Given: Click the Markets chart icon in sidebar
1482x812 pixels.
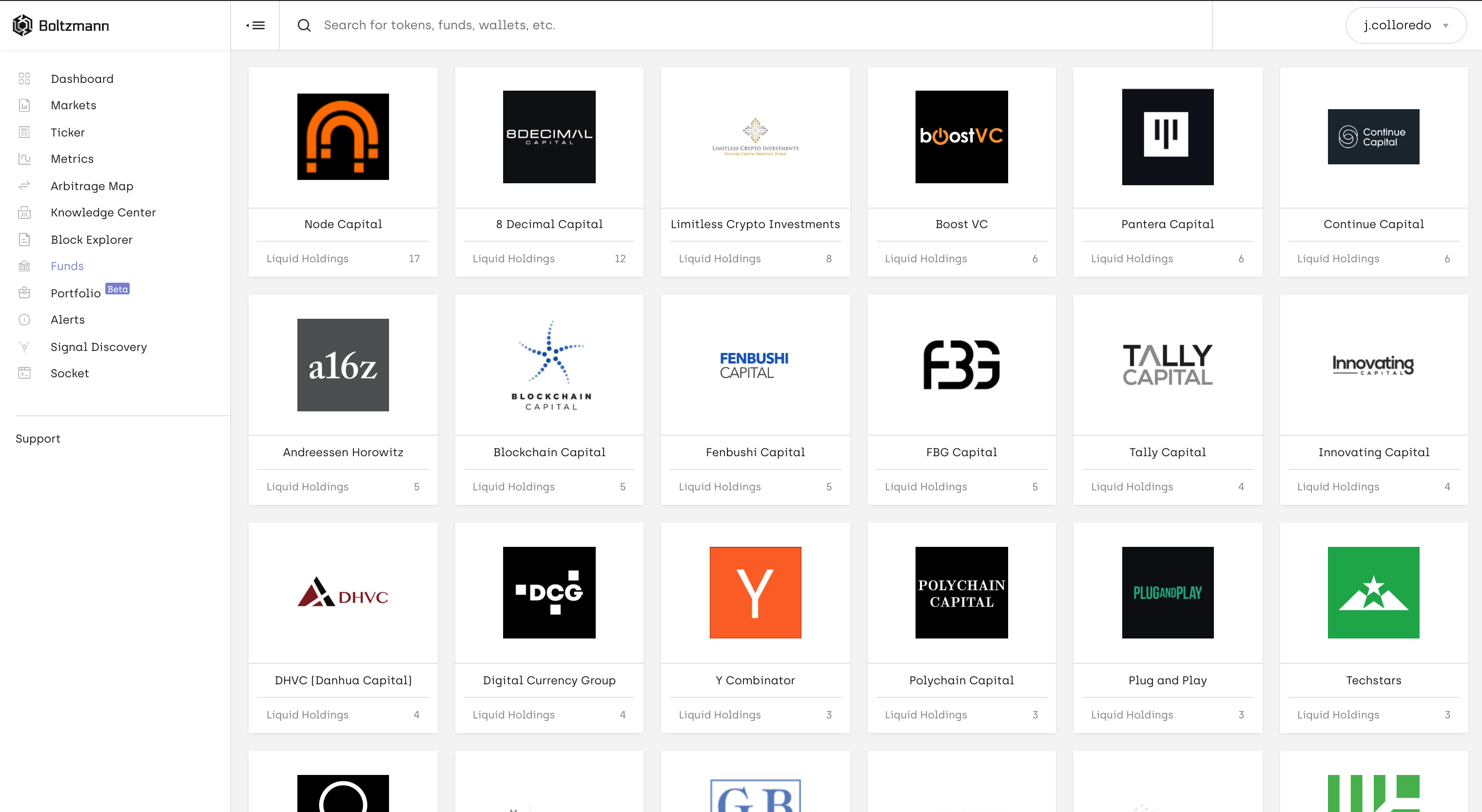Looking at the screenshot, I should click(x=24, y=105).
